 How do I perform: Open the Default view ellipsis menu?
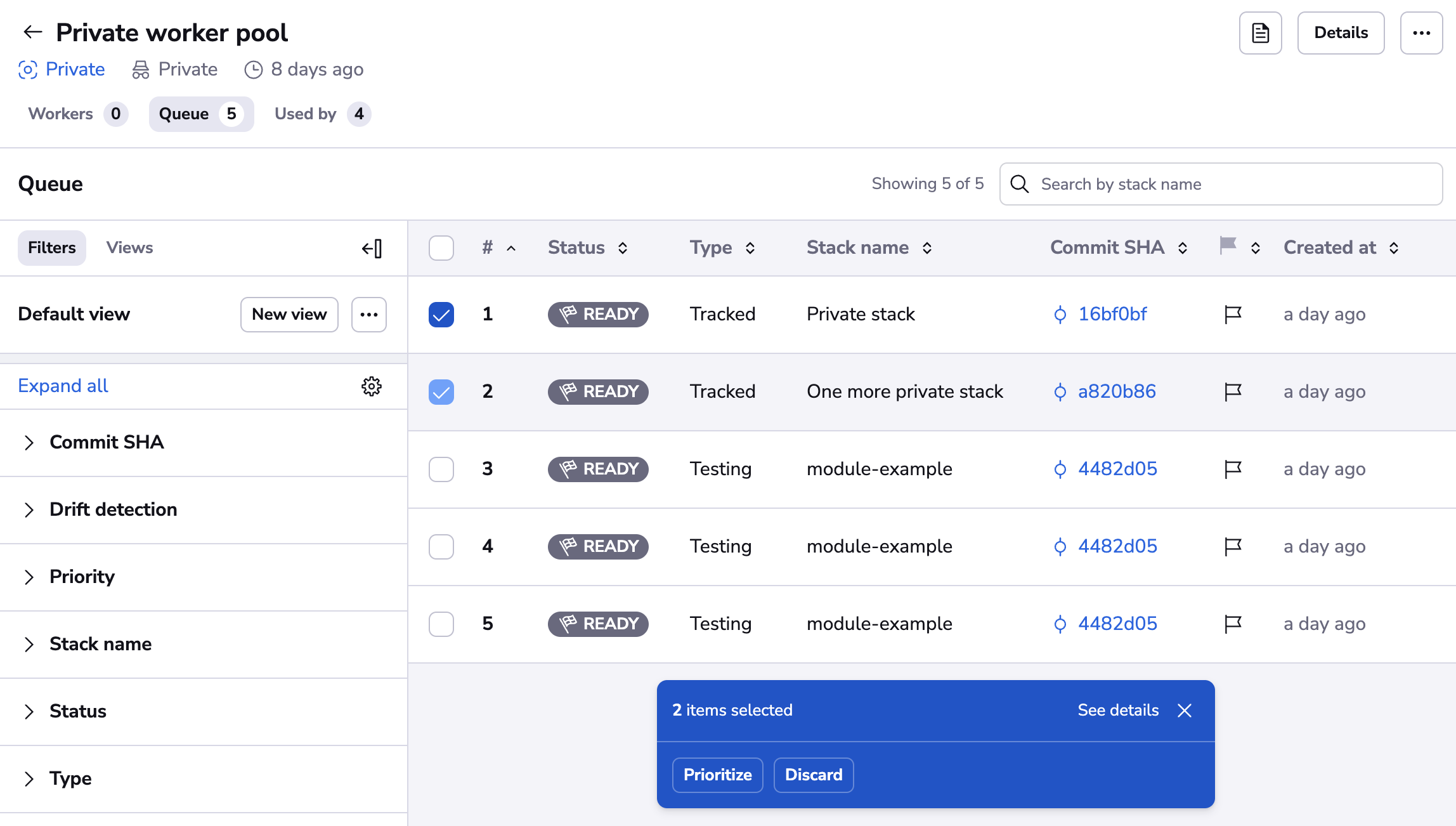click(x=368, y=314)
